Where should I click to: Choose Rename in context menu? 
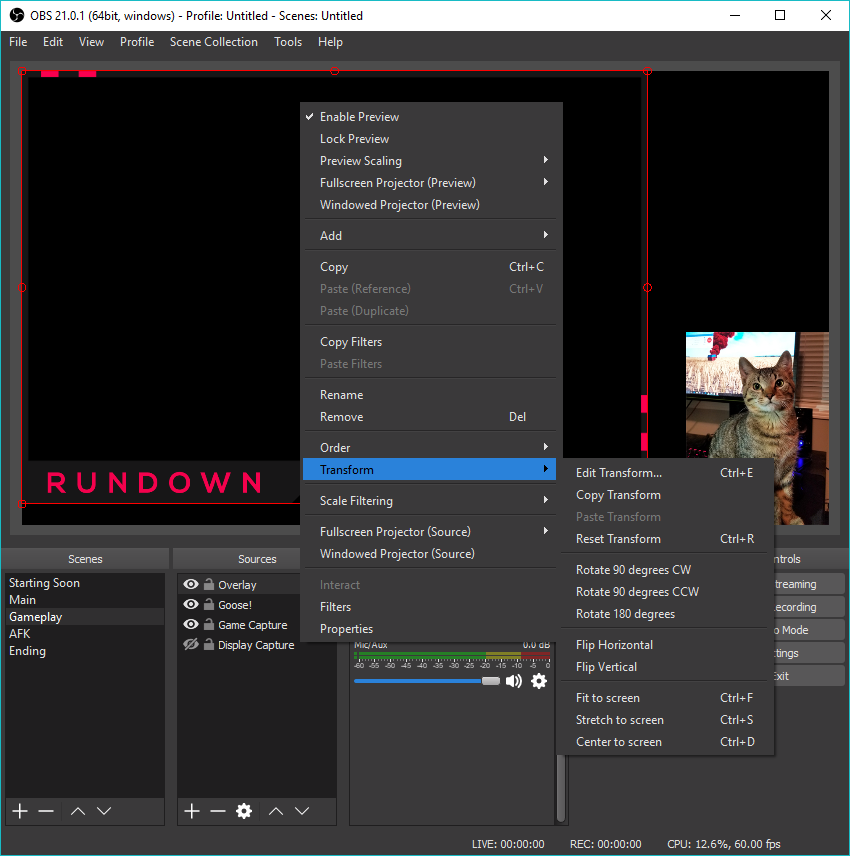pos(429,395)
